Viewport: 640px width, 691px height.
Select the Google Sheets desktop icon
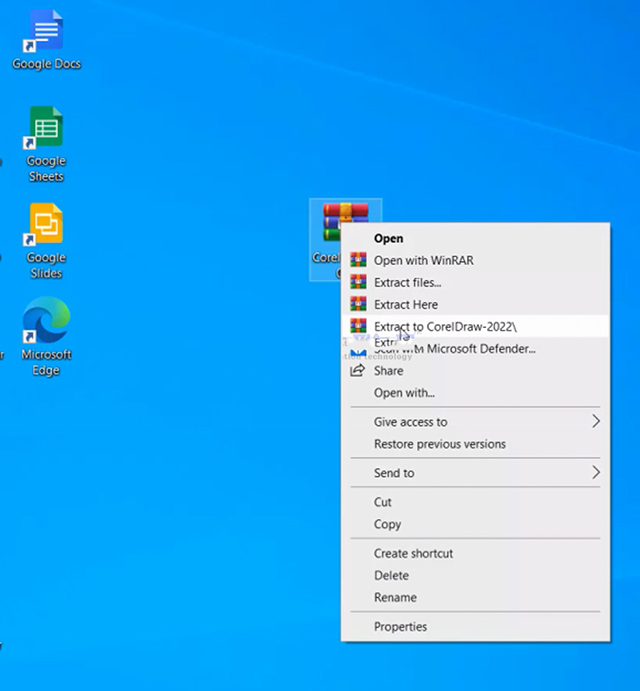pos(46,130)
